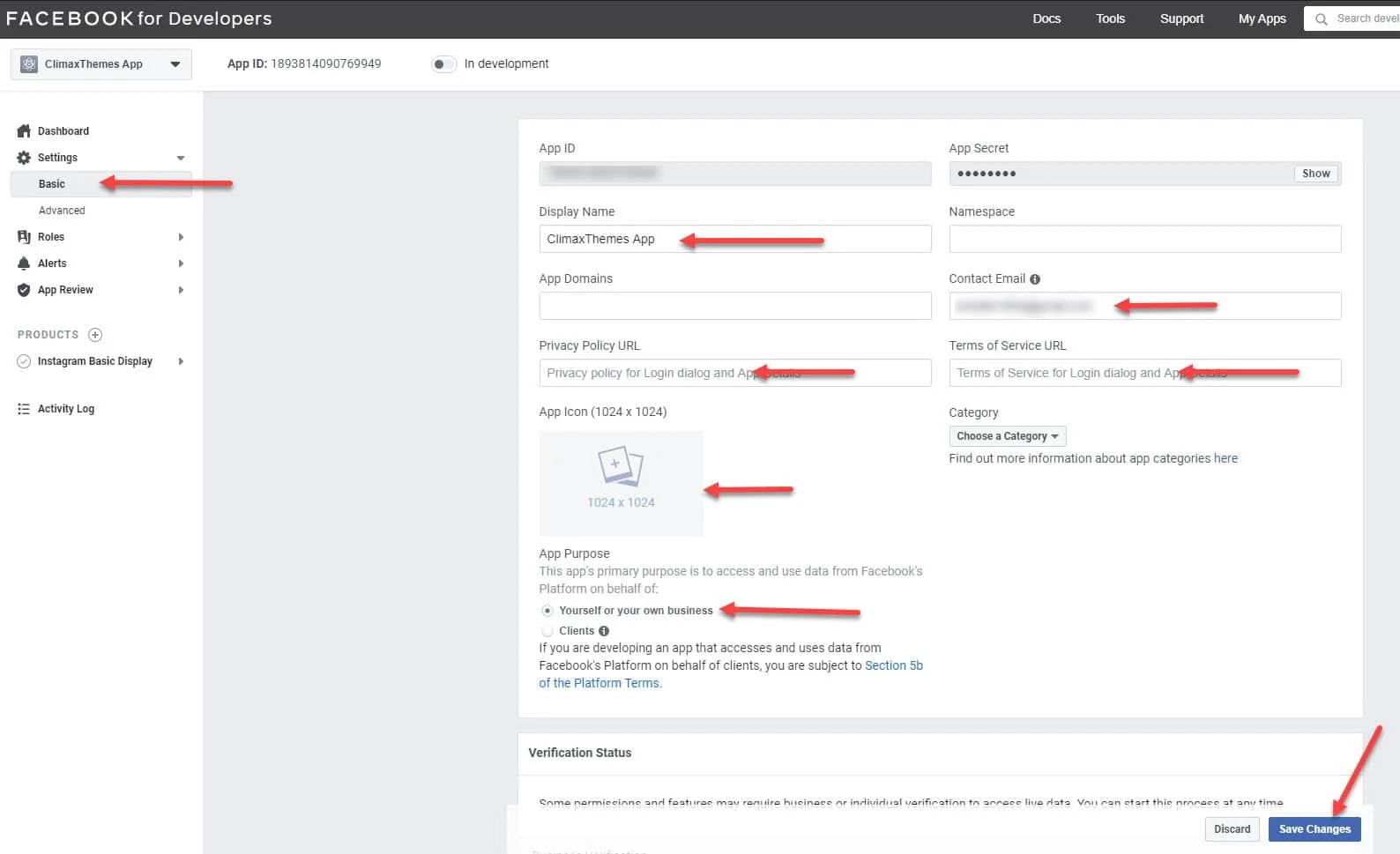Image resolution: width=1400 pixels, height=854 pixels.
Task: Click the PRODUCTS section label
Action: click(48, 335)
